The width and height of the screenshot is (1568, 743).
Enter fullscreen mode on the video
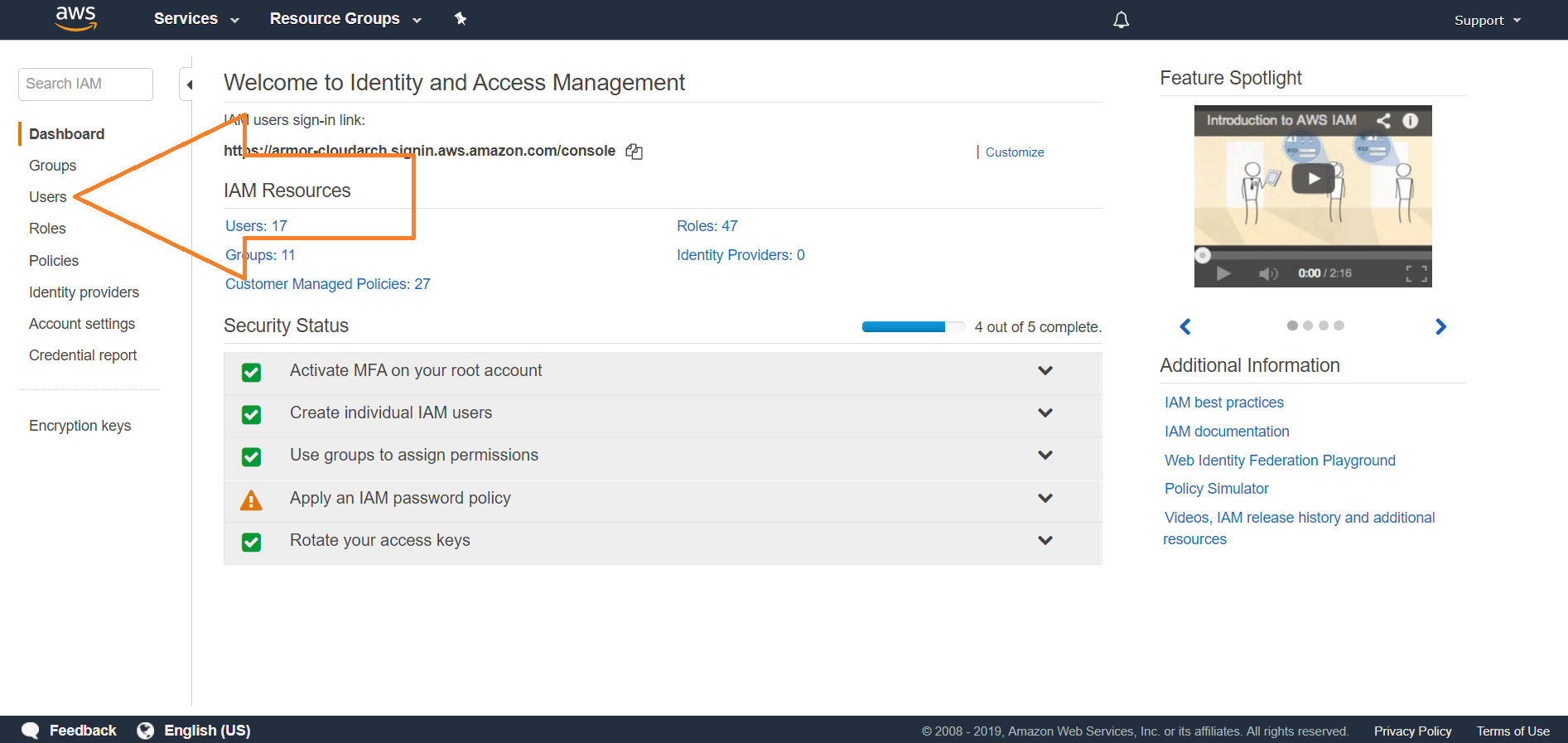(x=1416, y=273)
